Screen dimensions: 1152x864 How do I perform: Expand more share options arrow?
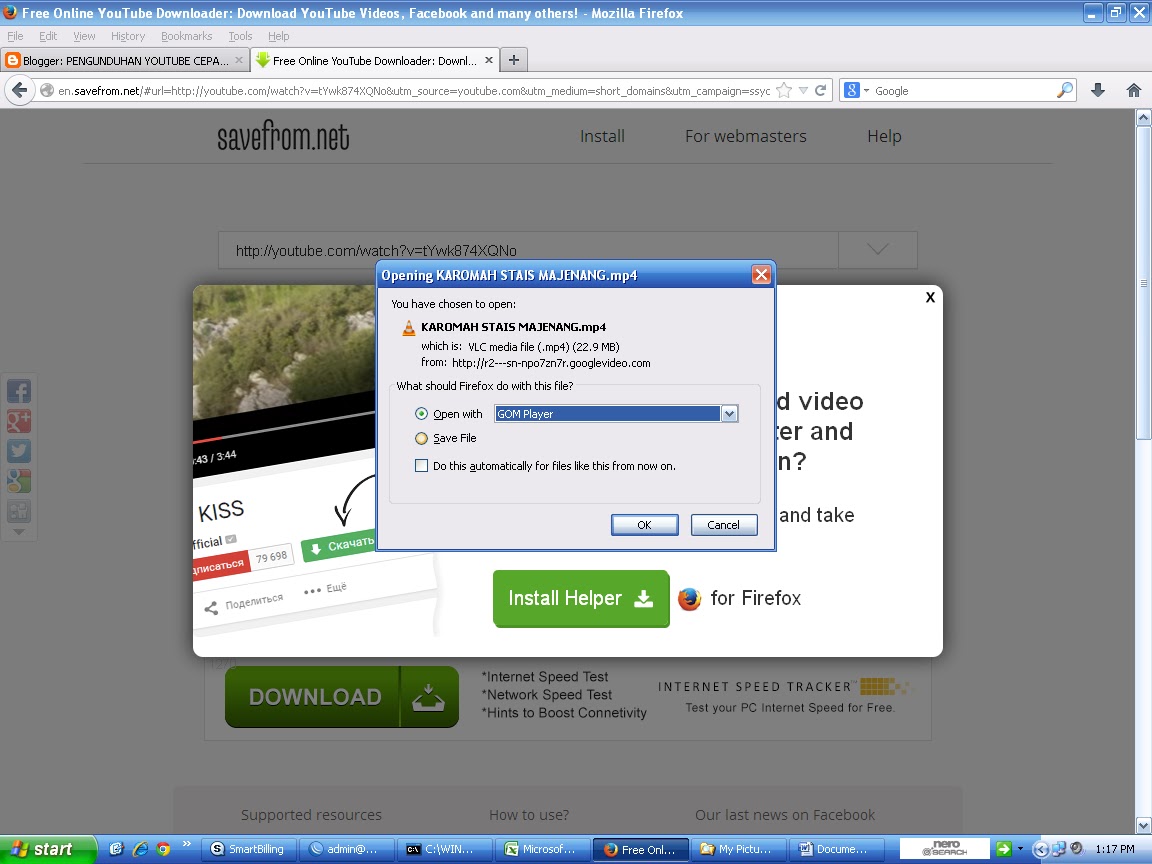tap(18, 532)
